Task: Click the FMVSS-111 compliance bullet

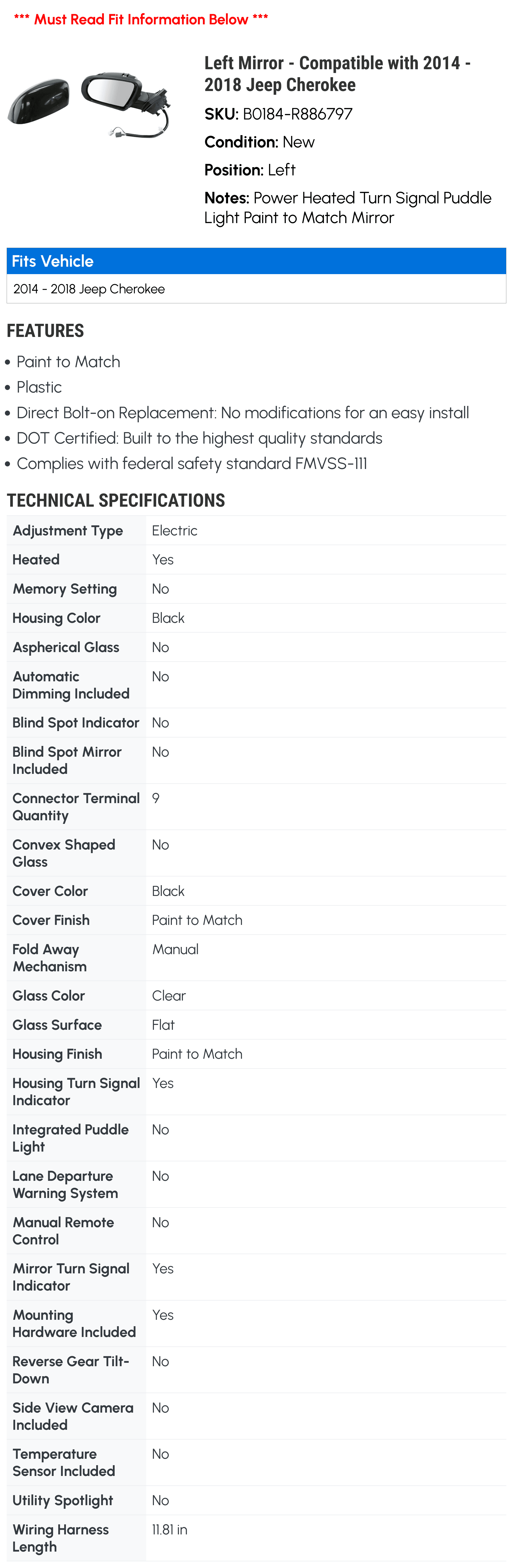Action: [192, 464]
